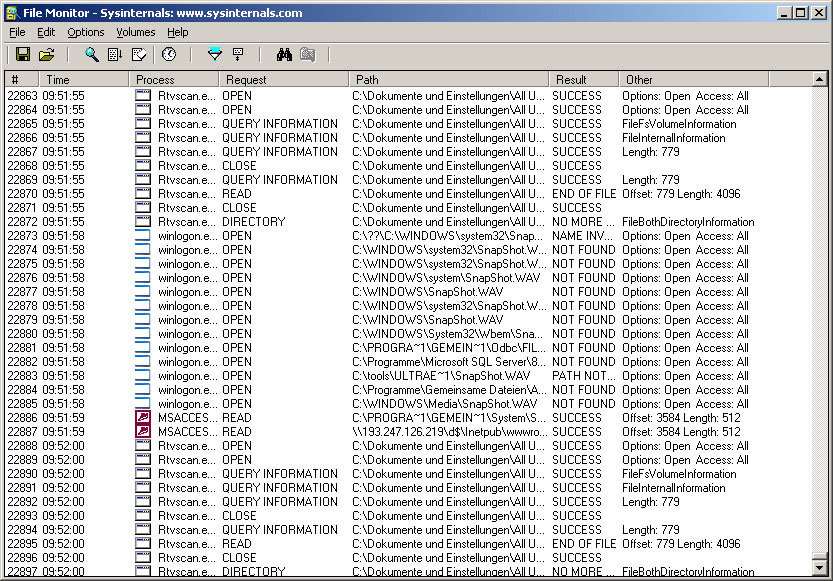The width and height of the screenshot is (833, 581).
Task: Click the File Monitor title bar icon
Action: [x=12, y=13]
